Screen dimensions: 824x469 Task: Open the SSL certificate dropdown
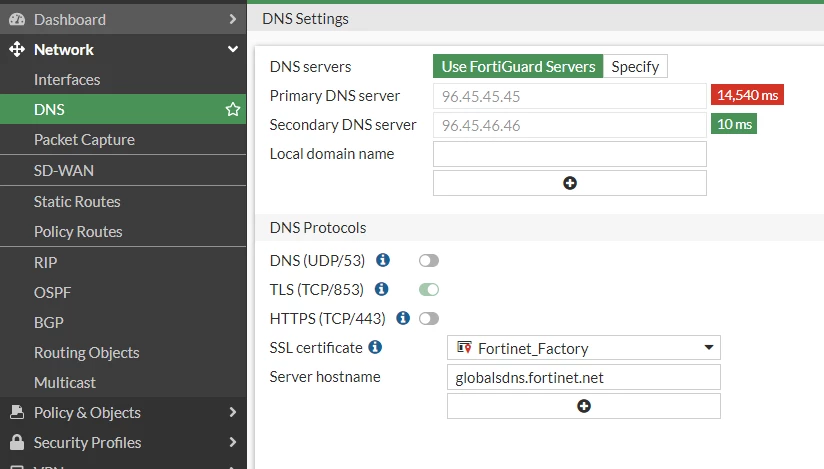pos(583,348)
